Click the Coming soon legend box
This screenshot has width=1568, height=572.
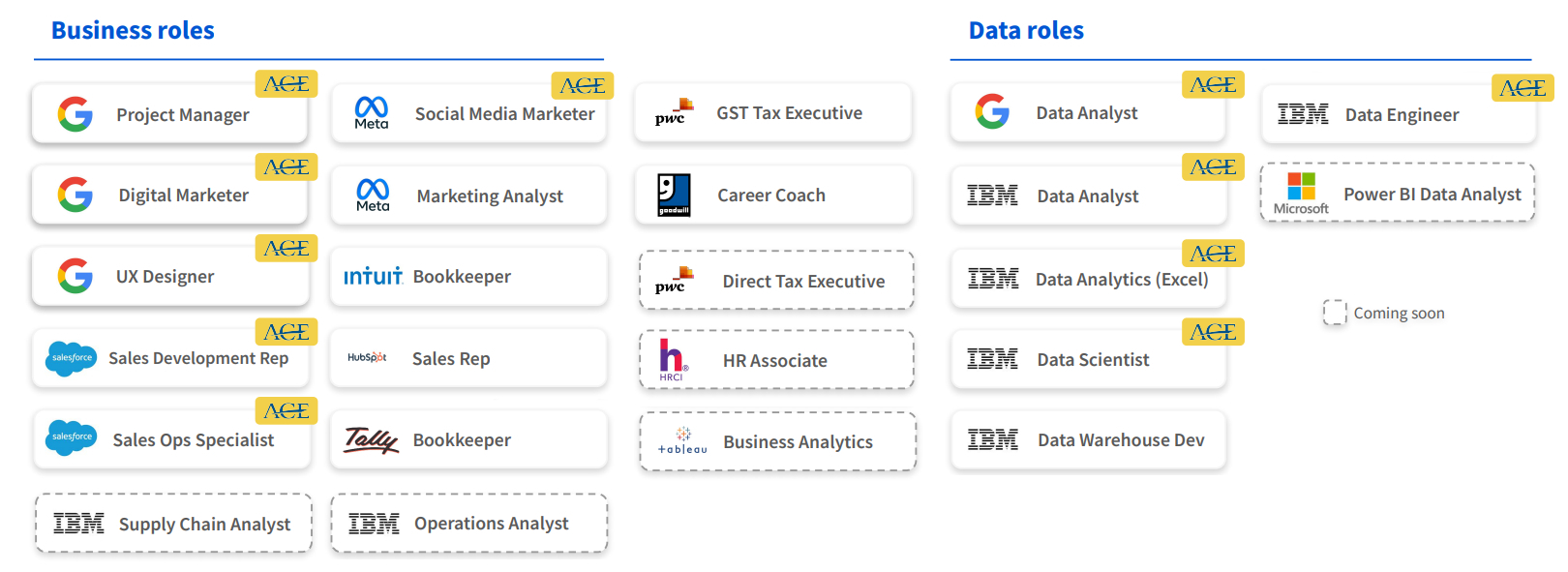1335,313
